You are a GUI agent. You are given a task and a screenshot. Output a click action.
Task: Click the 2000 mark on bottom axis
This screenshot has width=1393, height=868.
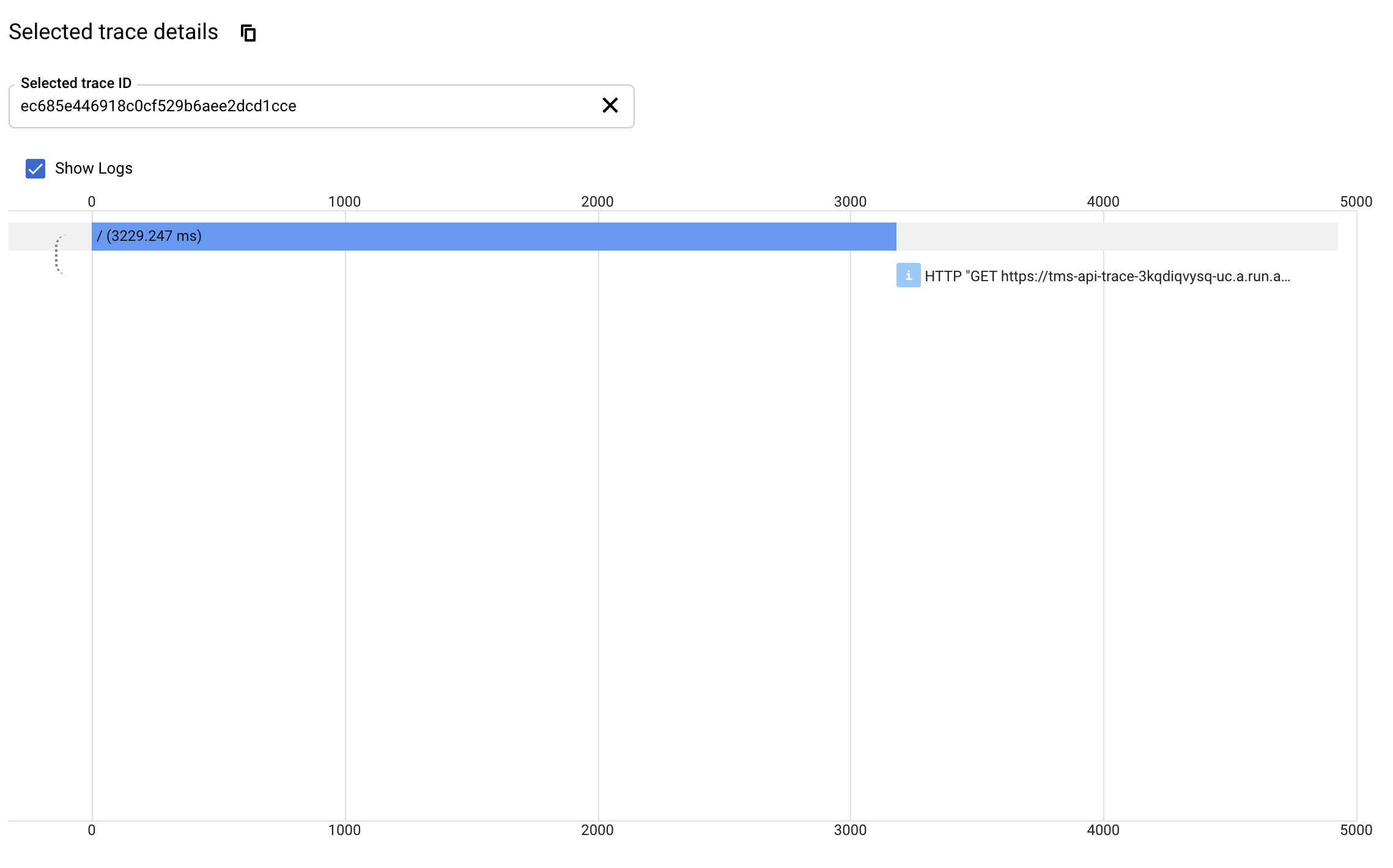pos(597,830)
